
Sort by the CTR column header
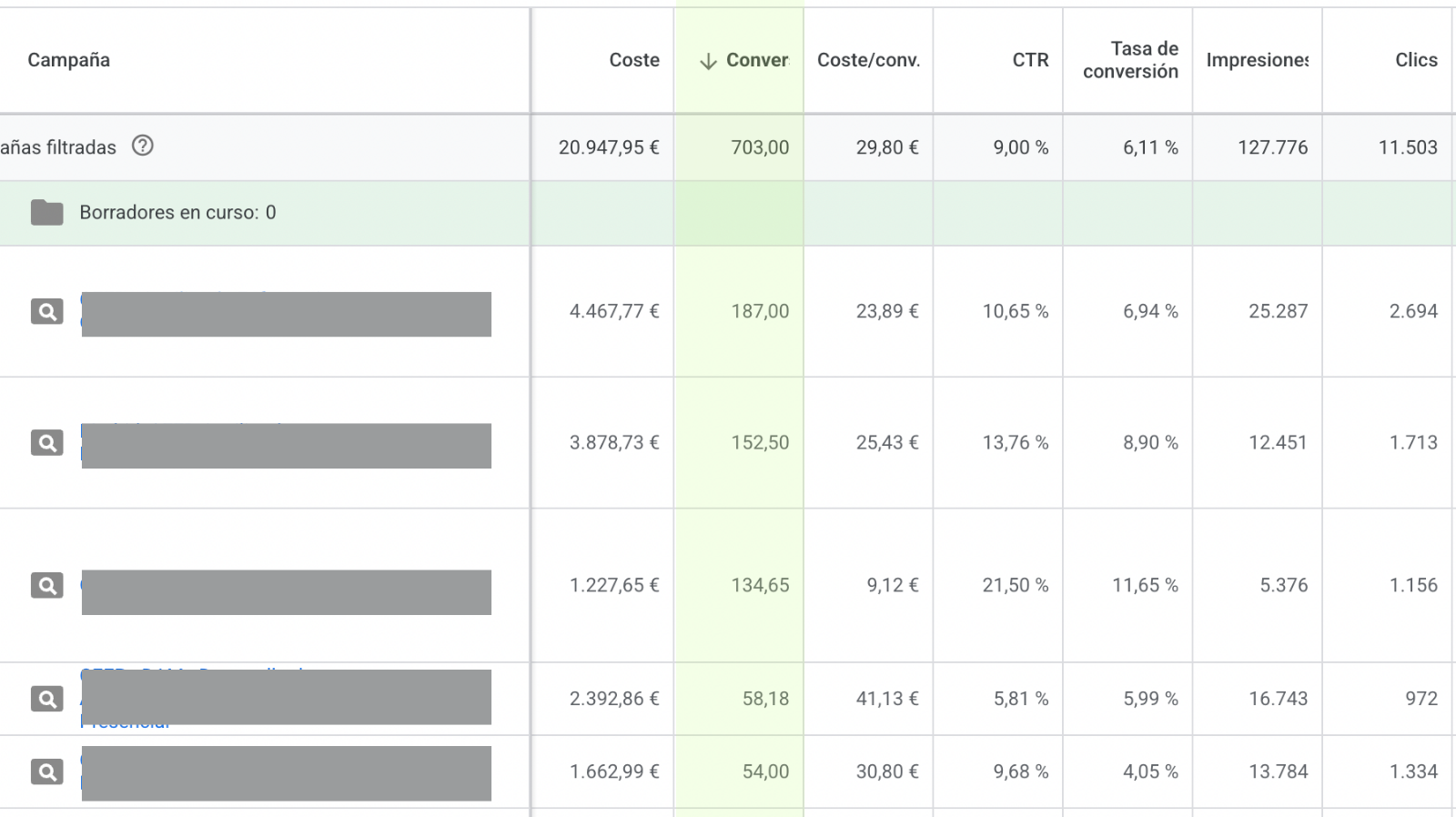click(1030, 60)
